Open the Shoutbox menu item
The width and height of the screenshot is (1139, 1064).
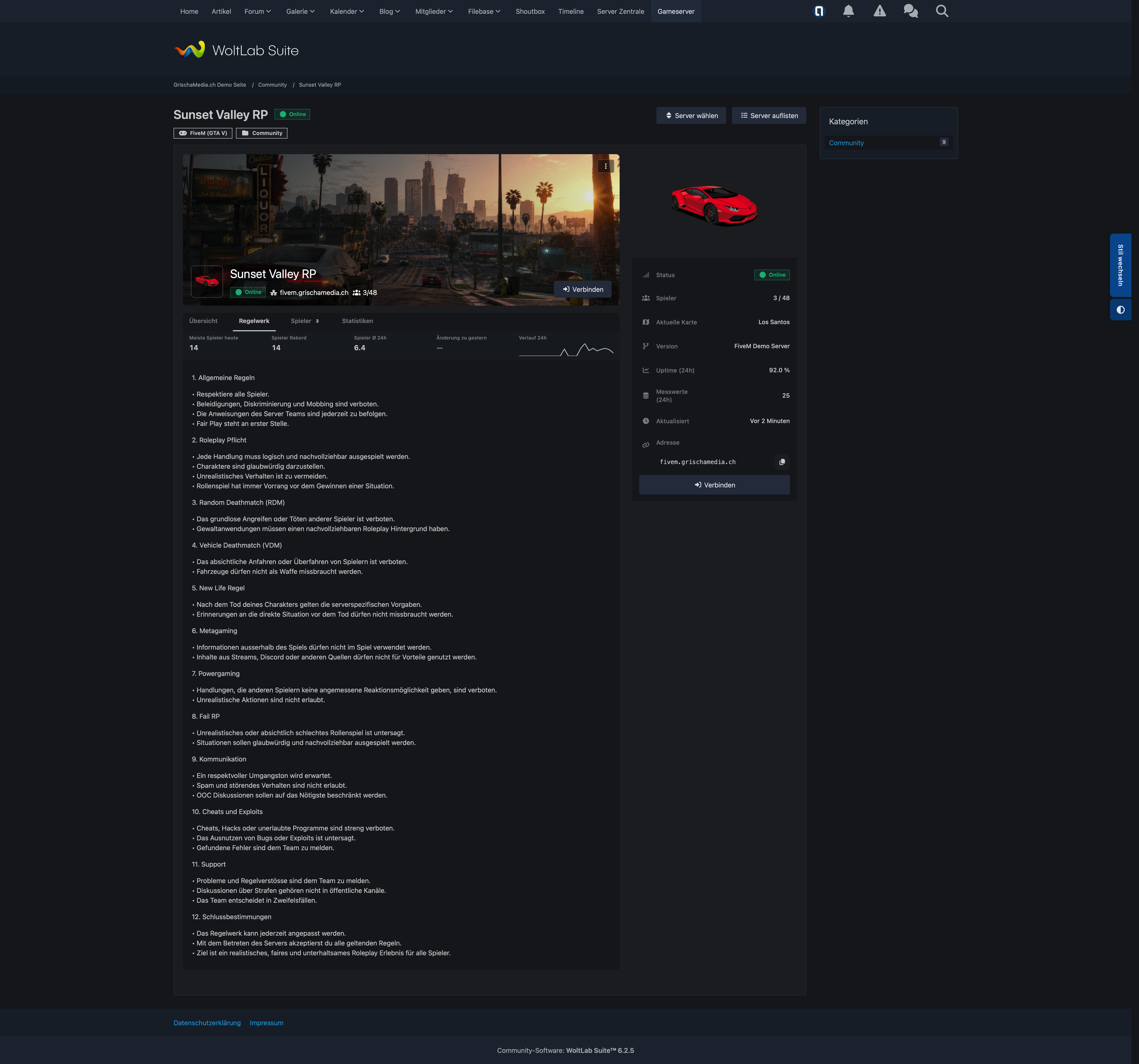coord(530,11)
